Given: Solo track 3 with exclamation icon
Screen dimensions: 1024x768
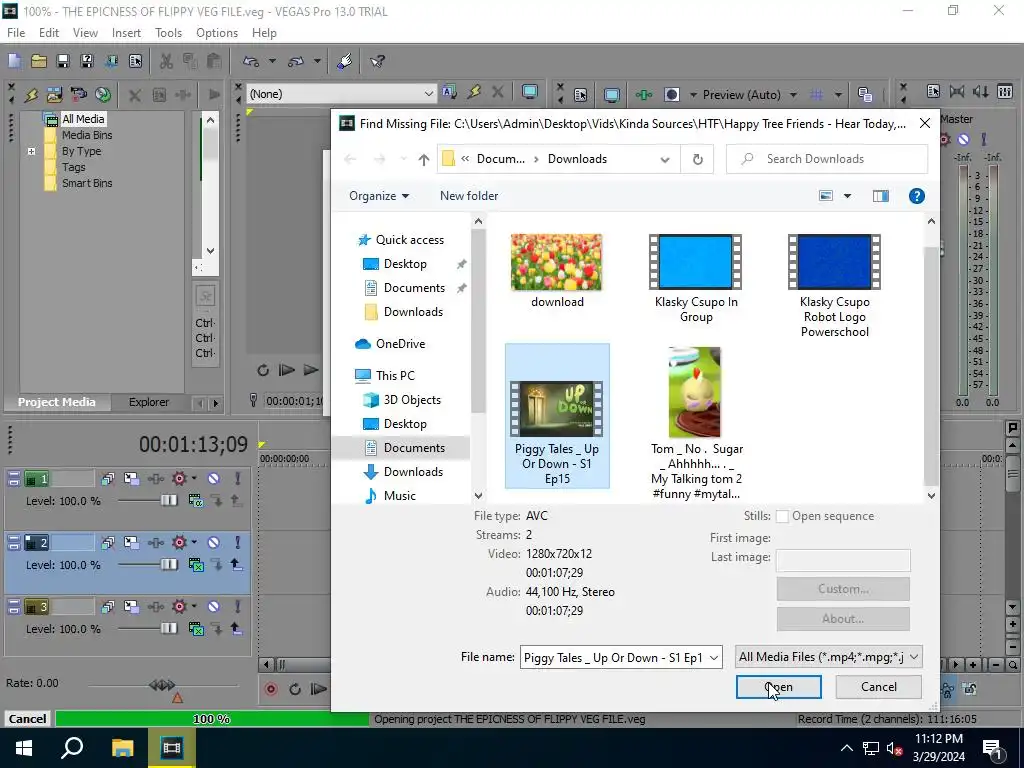Looking at the screenshot, I should click(238, 607).
